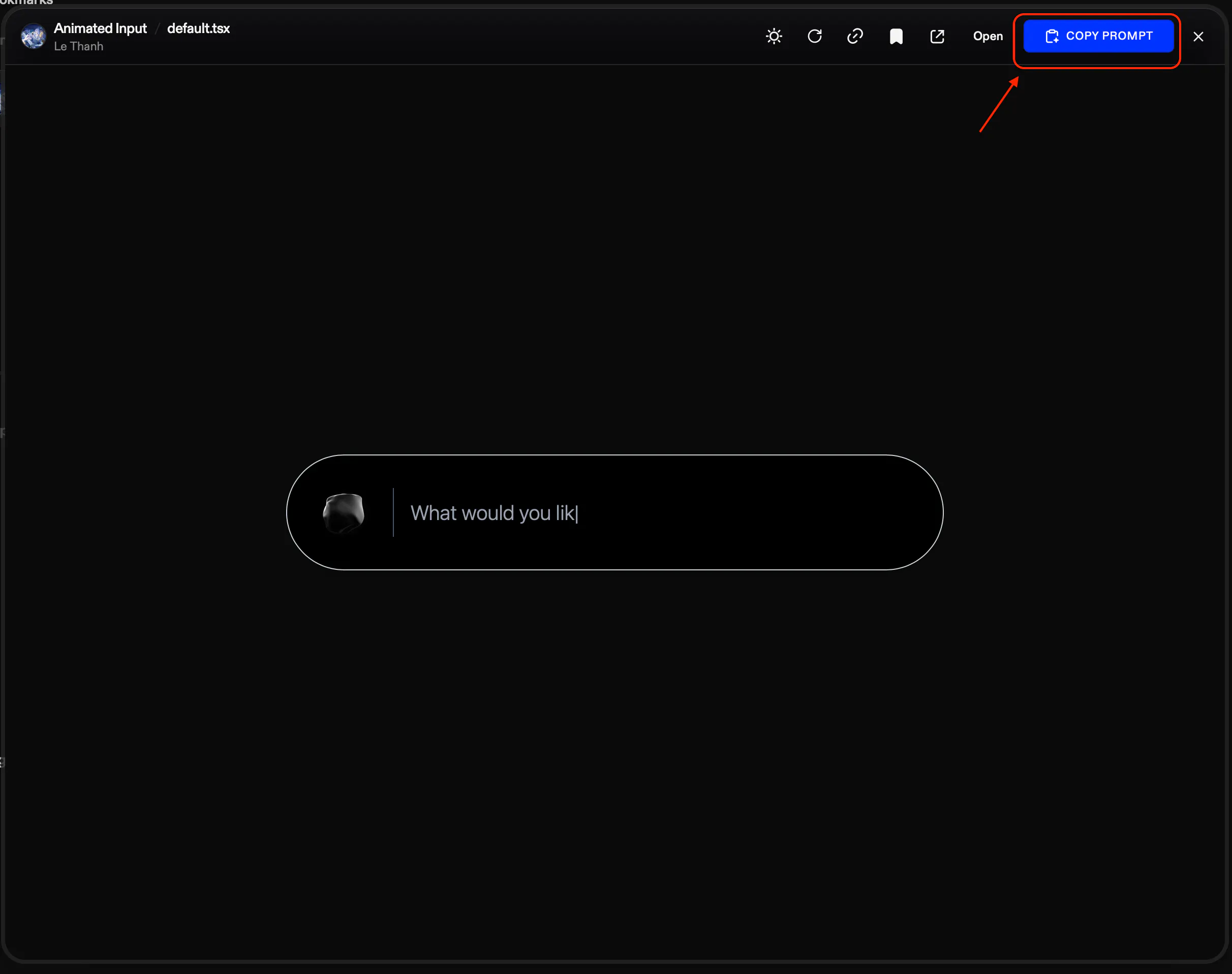Focus the 'What would you lik' input
Viewport: 1232px width, 974px height.
tap(494, 512)
